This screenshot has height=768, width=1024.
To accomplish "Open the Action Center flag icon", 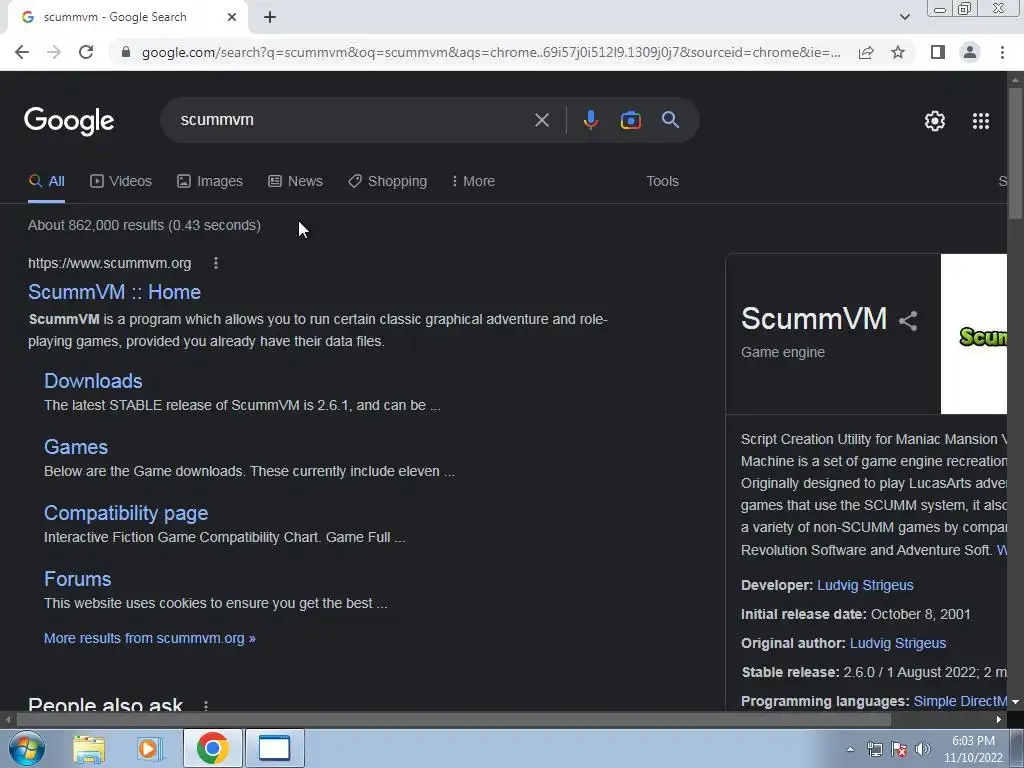I will coord(899,749).
